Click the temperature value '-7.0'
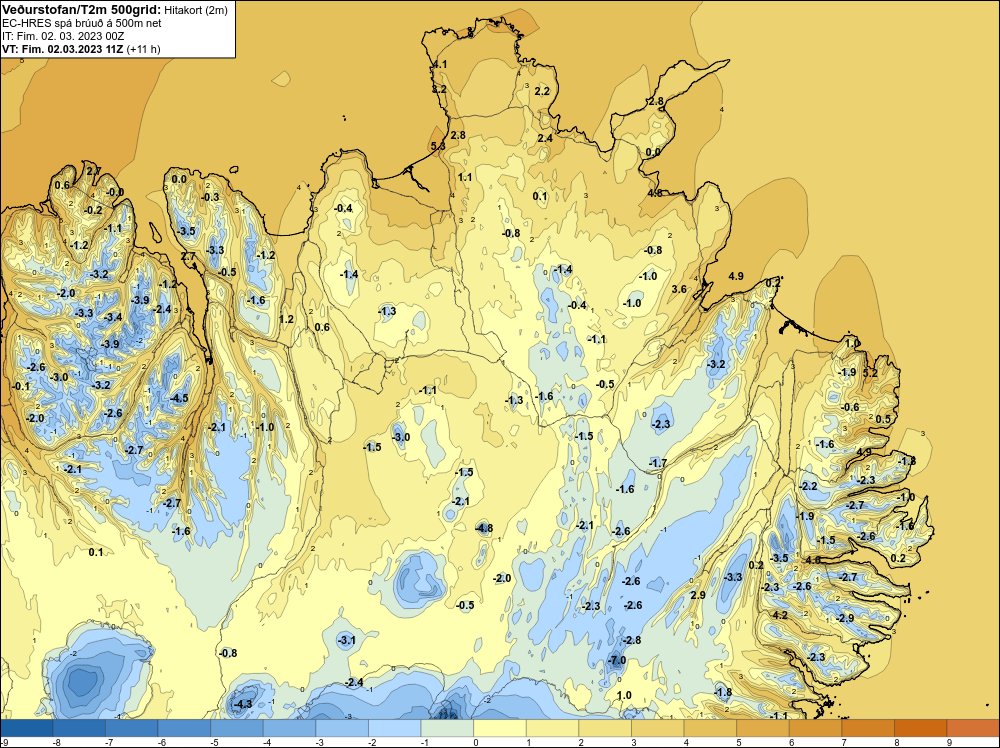Screen dimensions: 1000x748 tap(617, 661)
